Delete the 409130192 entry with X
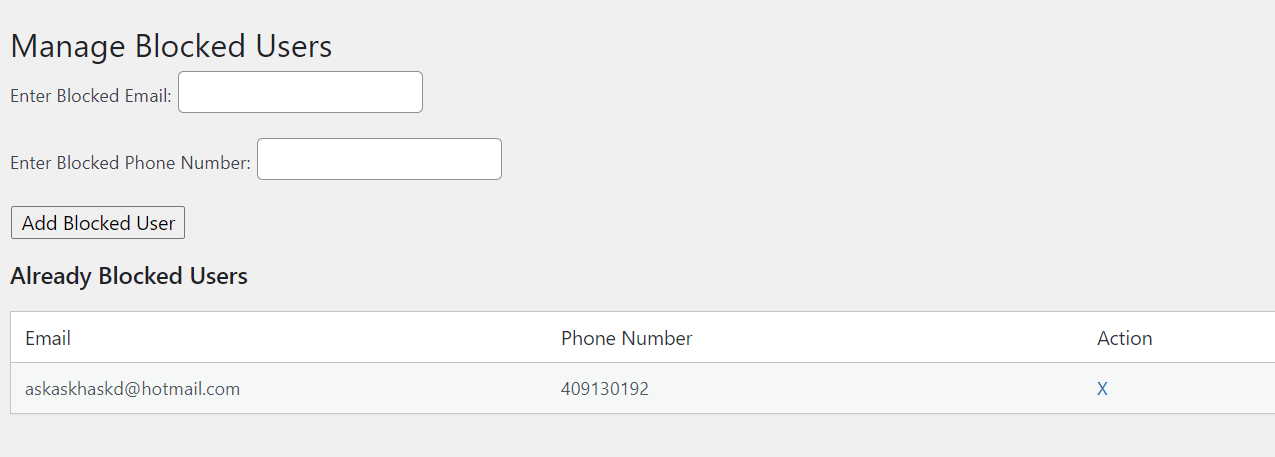The height and width of the screenshot is (457, 1275). click(1102, 389)
